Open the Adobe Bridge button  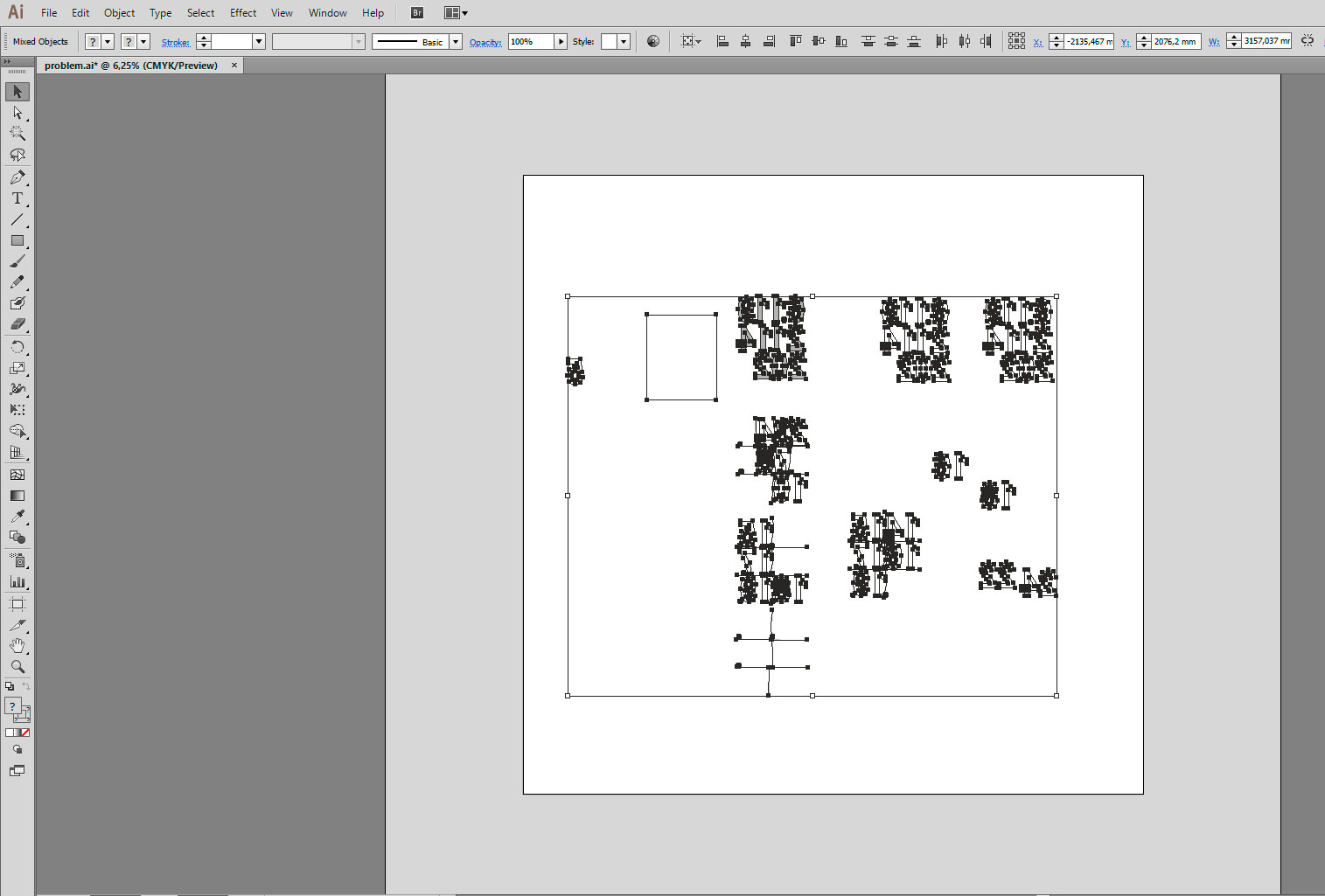417,13
